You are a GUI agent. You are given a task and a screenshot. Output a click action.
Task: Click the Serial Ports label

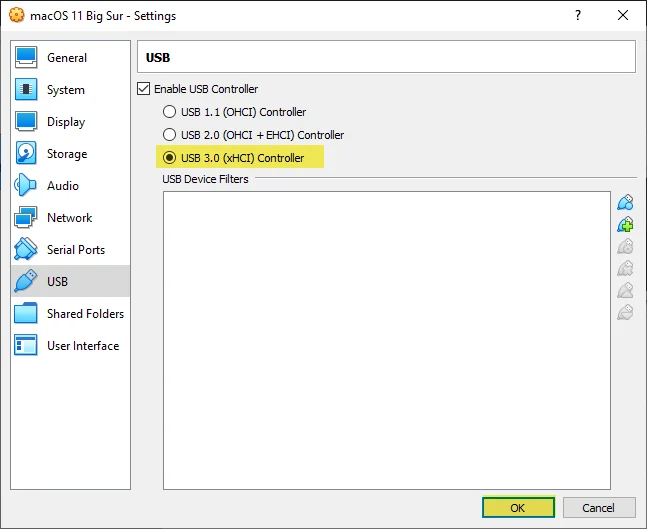tap(76, 250)
